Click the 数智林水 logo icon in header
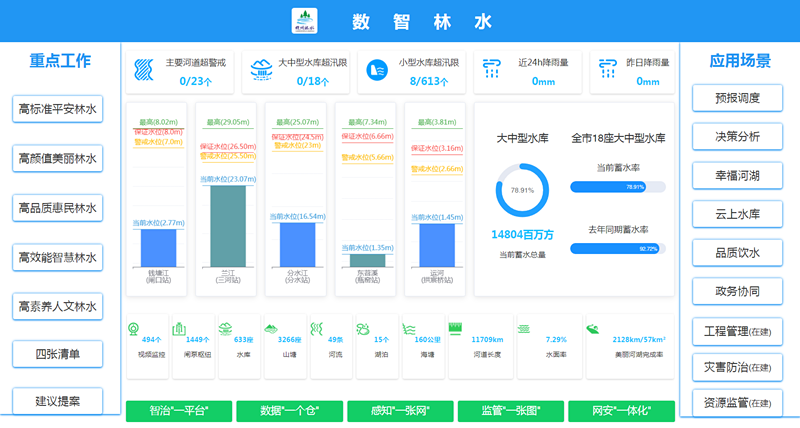This screenshot has width=800, height=428. point(304,21)
